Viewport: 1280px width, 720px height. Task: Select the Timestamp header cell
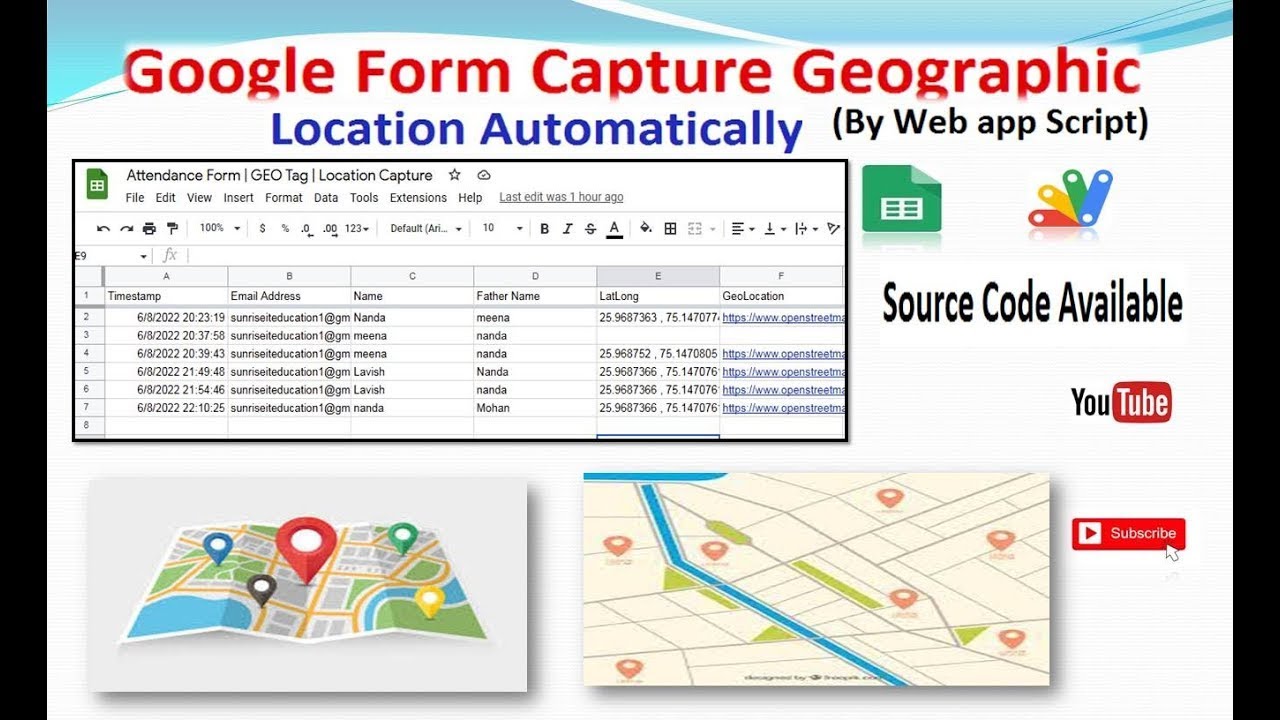coord(166,296)
